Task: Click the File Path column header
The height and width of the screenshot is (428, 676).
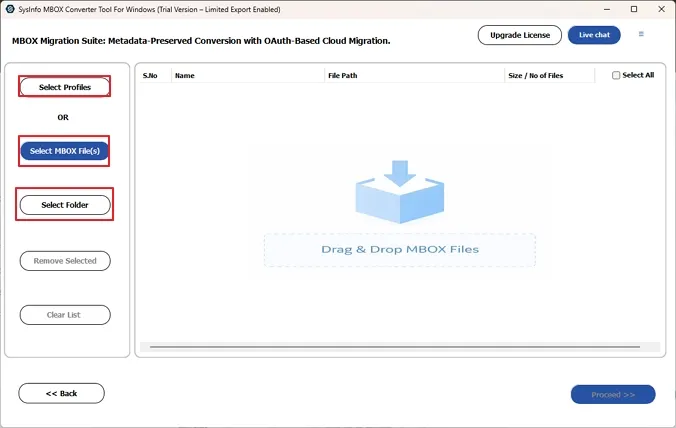Action: pyautogui.click(x=343, y=75)
